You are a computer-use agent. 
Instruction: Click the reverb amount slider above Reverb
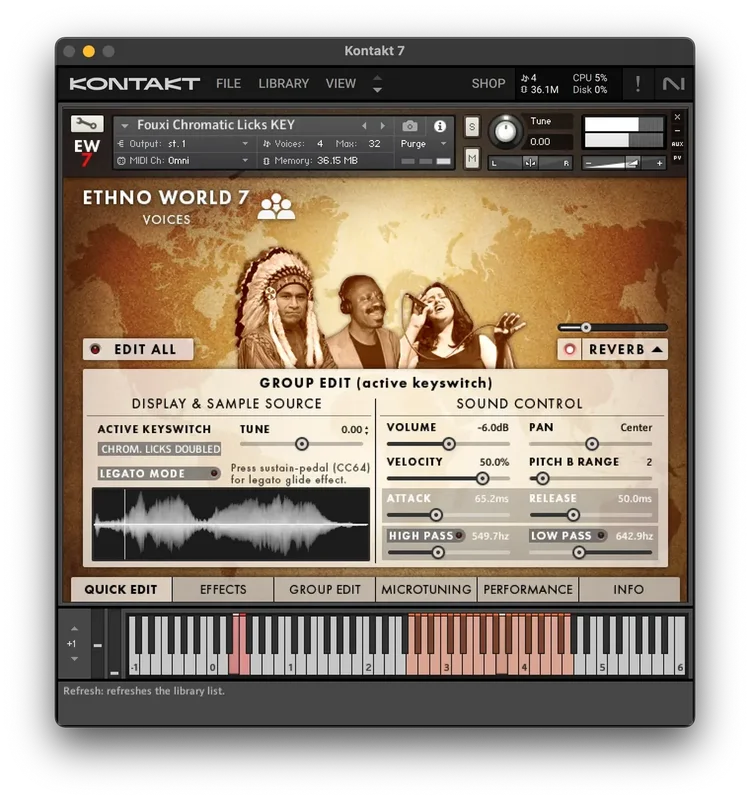click(612, 328)
